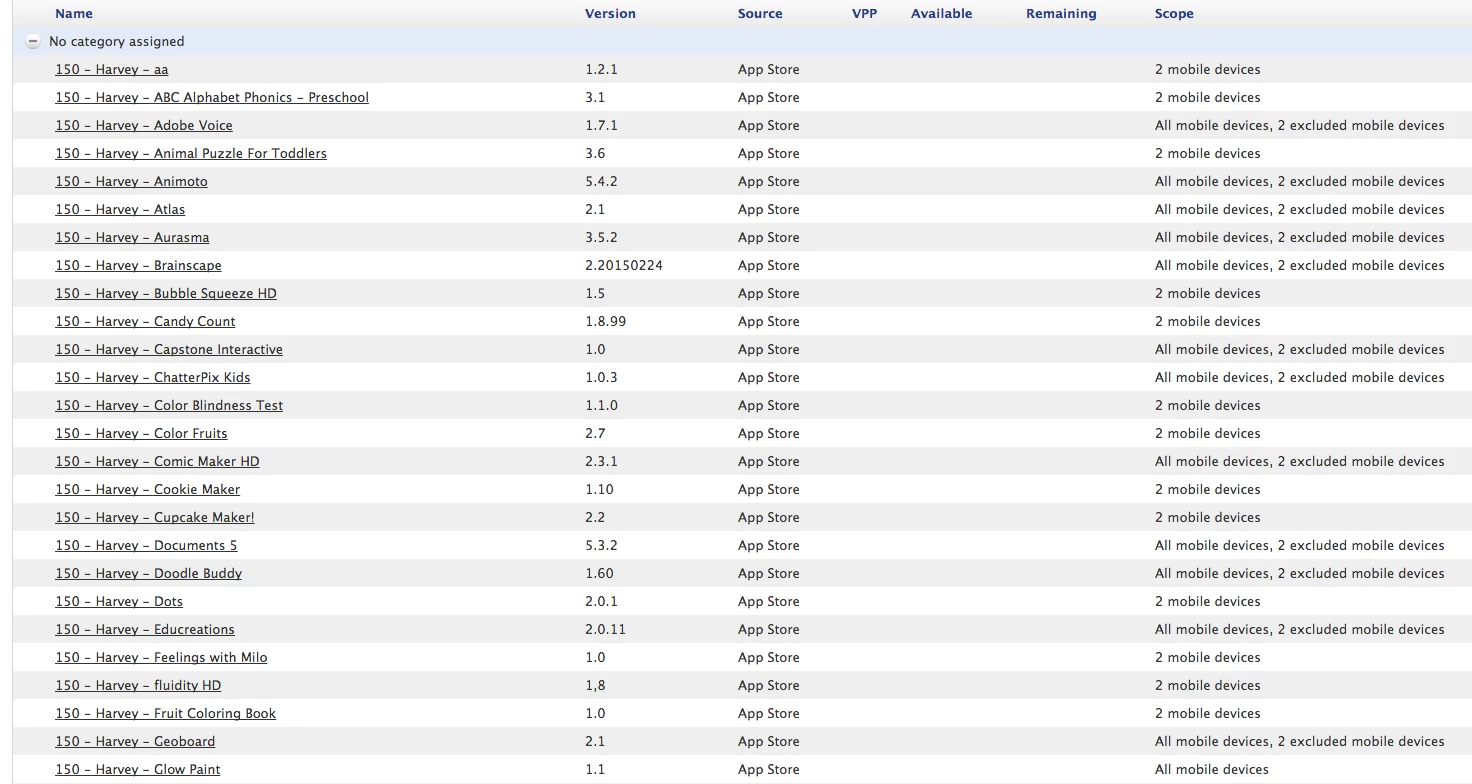
Task: Click version 1.60 in Doodle Buddy row
Action: 599,574
